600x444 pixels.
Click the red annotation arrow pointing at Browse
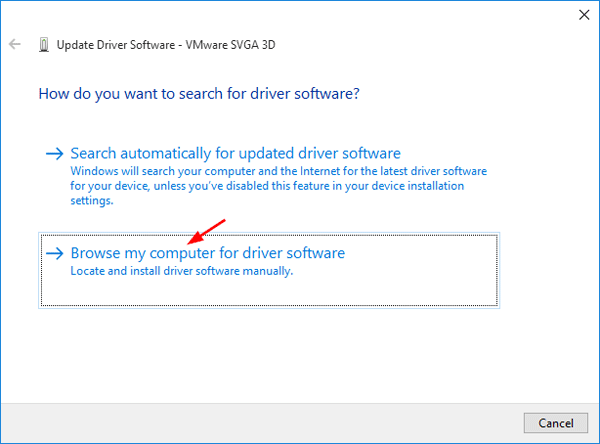(208, 231)
